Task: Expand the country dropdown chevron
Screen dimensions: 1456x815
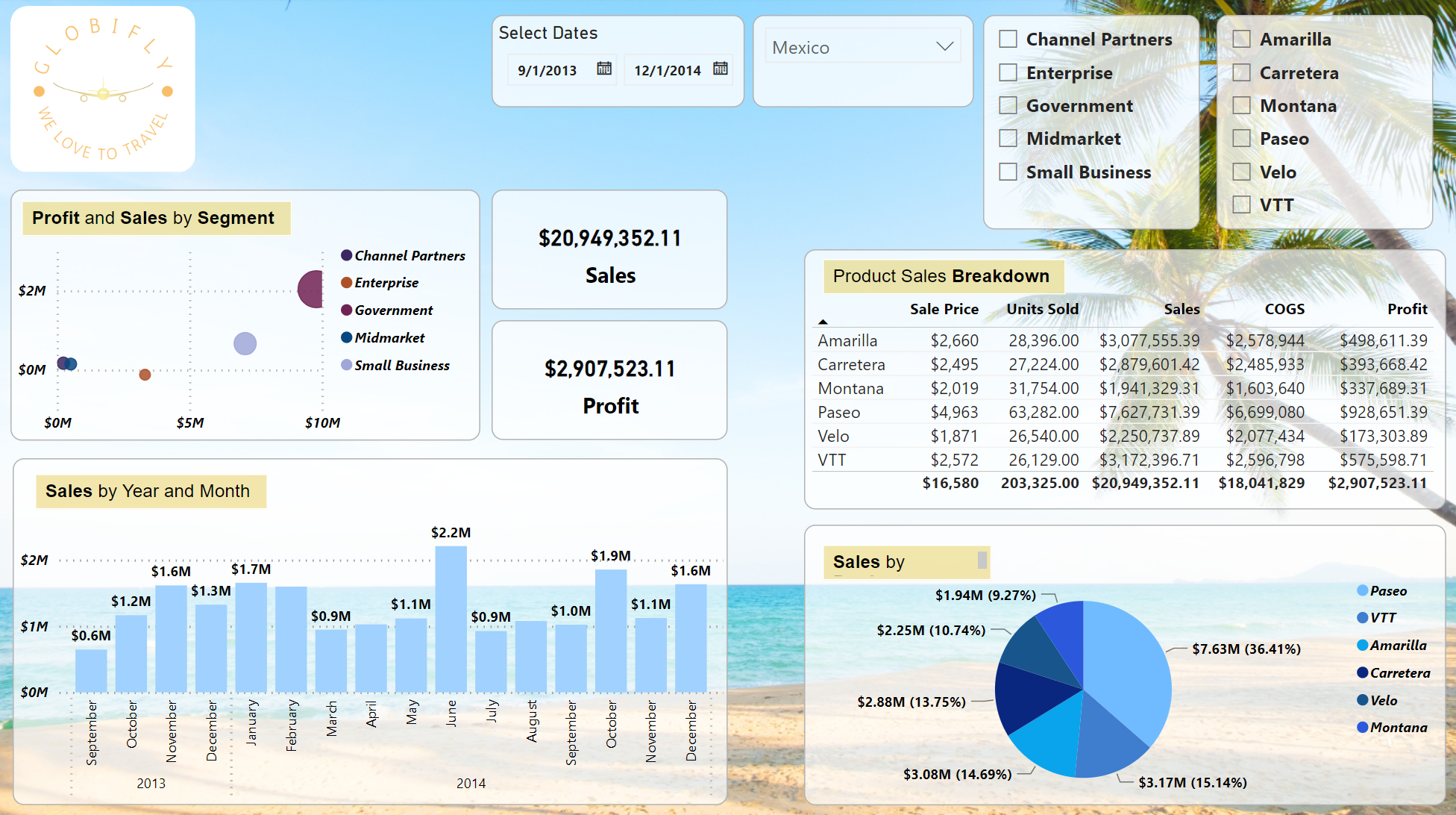Action: point(945,46)
